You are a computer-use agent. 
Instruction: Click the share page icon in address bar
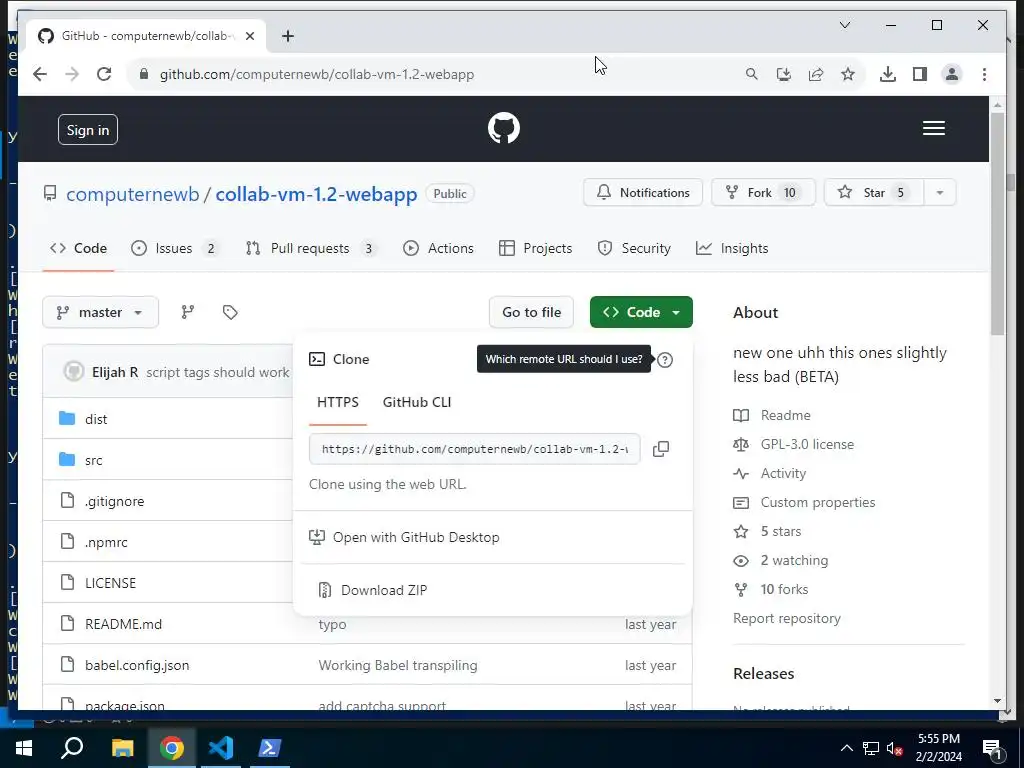tap(816, 74)
